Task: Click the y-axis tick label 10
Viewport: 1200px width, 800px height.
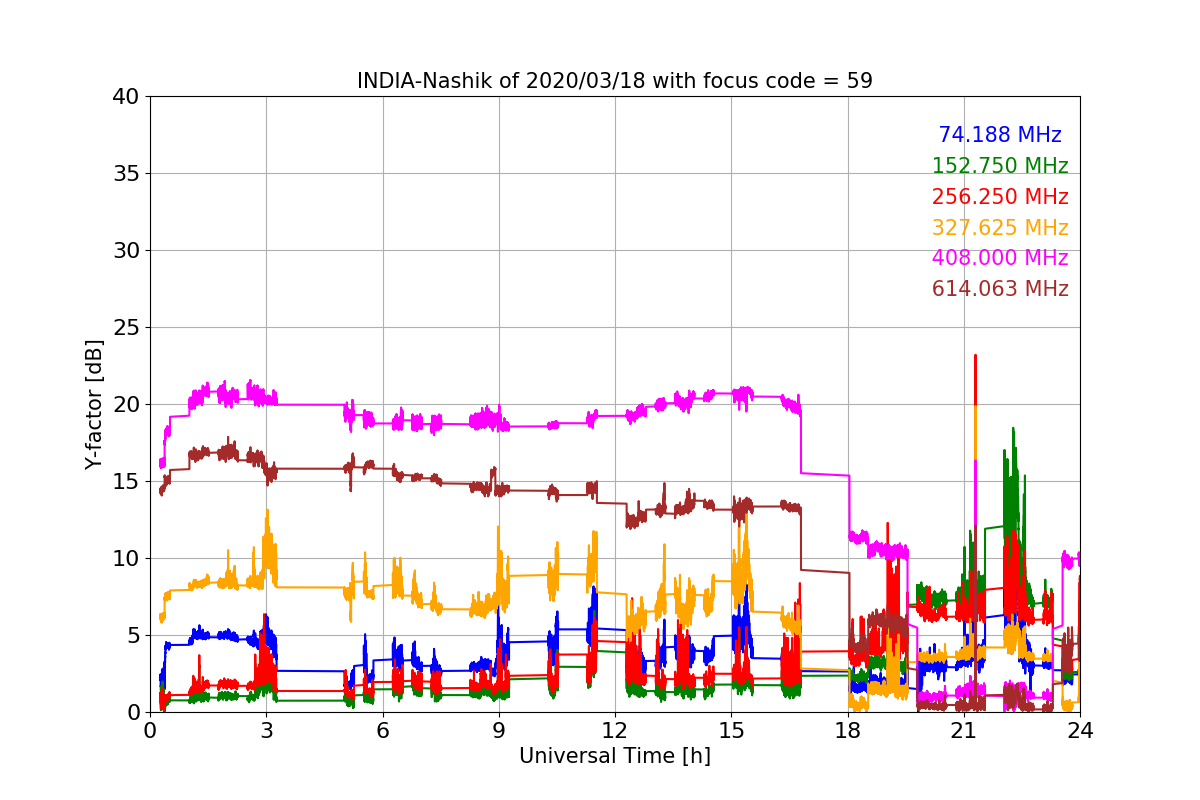Action: click(x=126, y=558)
